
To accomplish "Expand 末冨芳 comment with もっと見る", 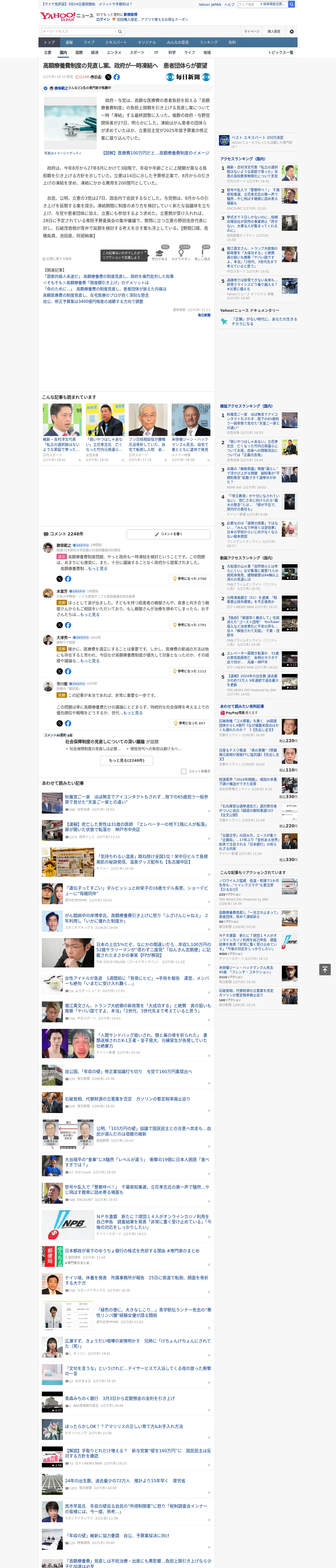I will click(90, 615).
